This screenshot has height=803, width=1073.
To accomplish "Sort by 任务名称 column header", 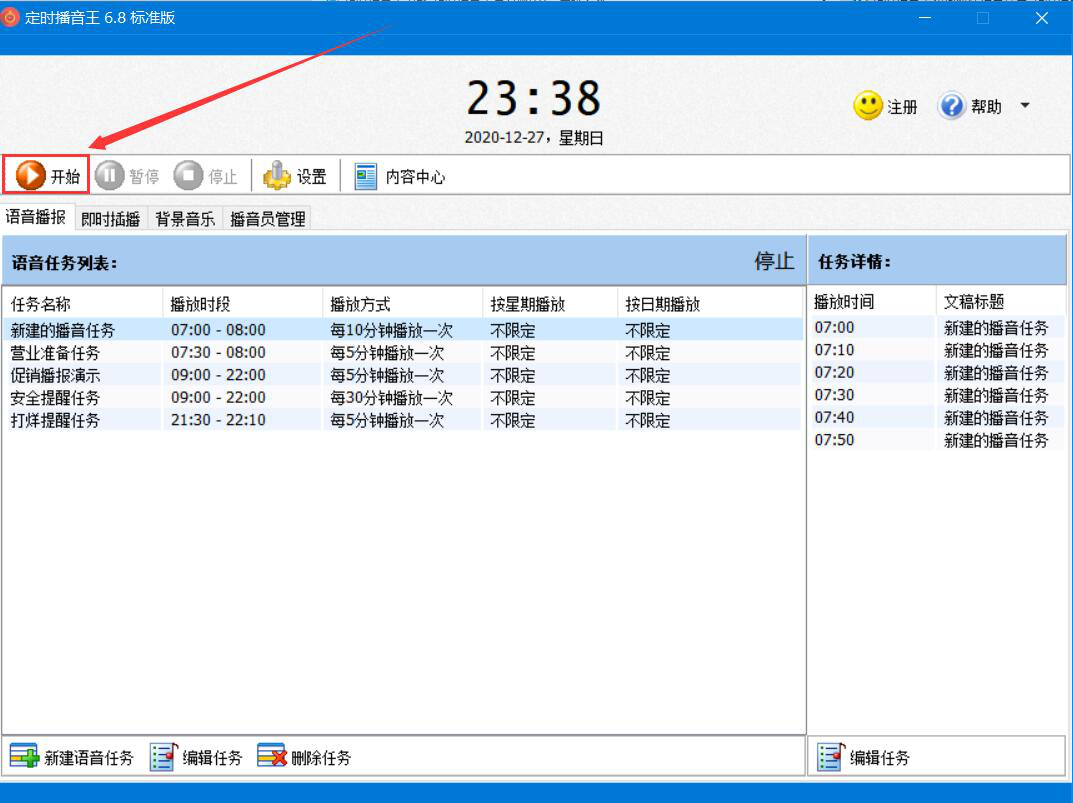I will pyautogui.click(x=82, y=304).
